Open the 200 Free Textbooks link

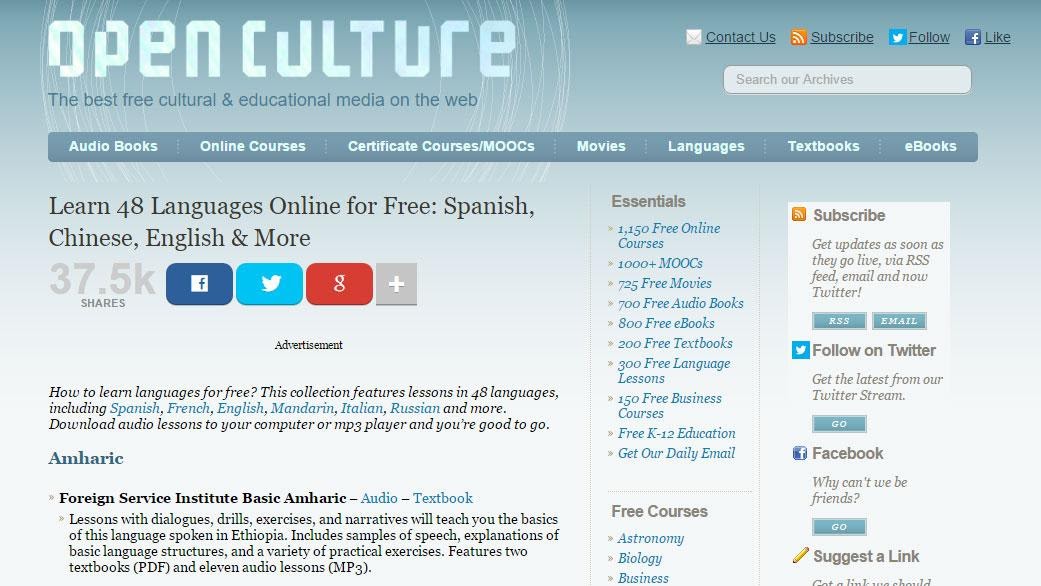[x=675, y=343]
